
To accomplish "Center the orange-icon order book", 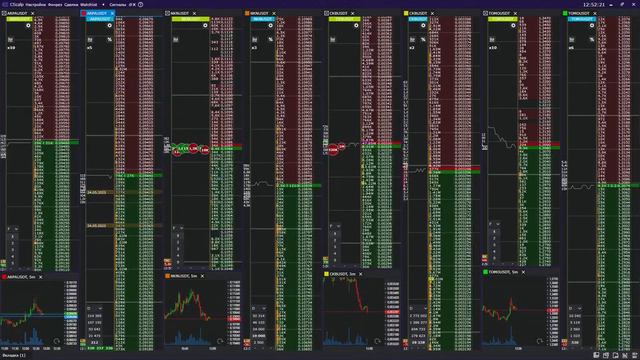I will (270, 25).
